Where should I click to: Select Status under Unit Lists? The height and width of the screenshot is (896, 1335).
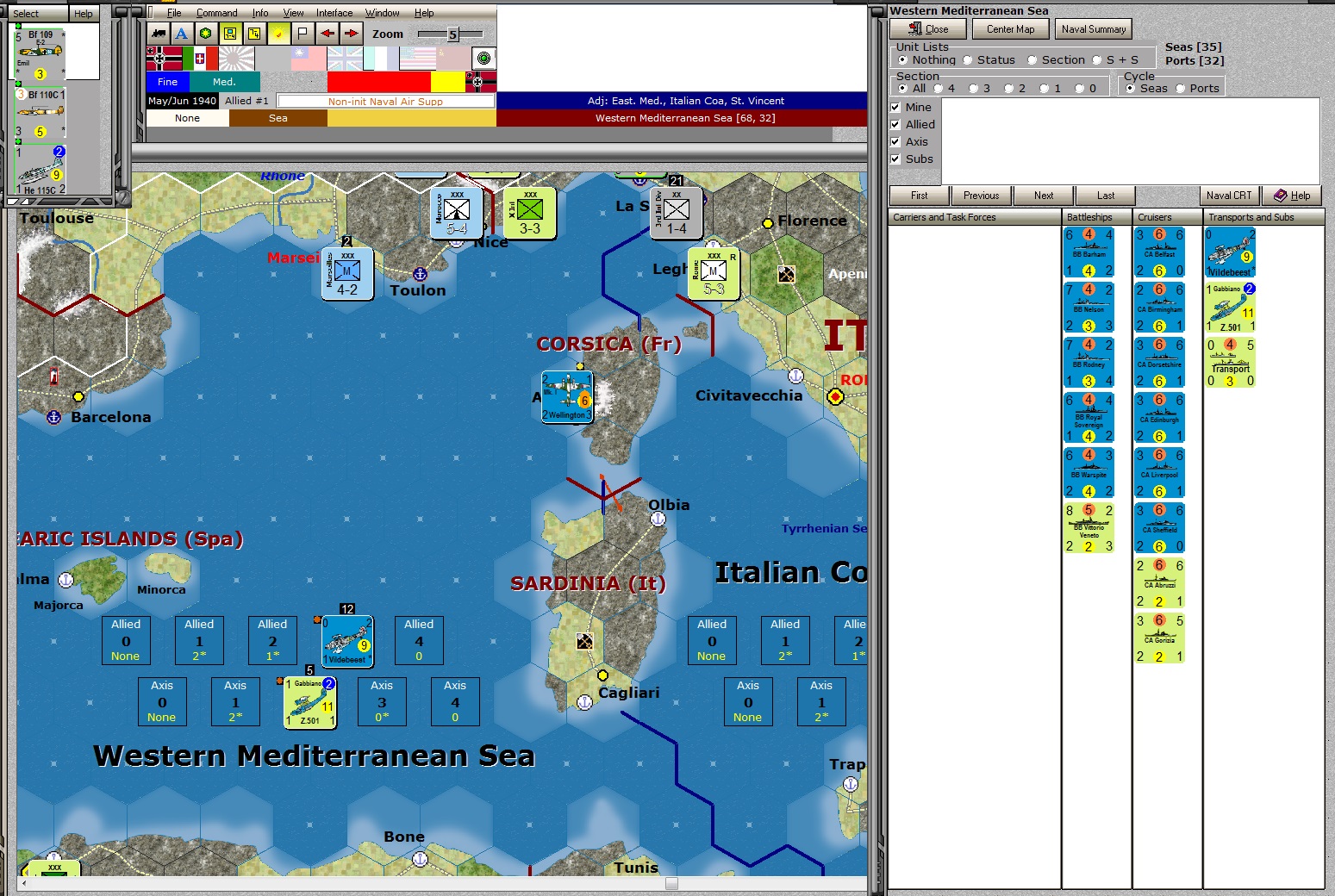click(989, 60)
